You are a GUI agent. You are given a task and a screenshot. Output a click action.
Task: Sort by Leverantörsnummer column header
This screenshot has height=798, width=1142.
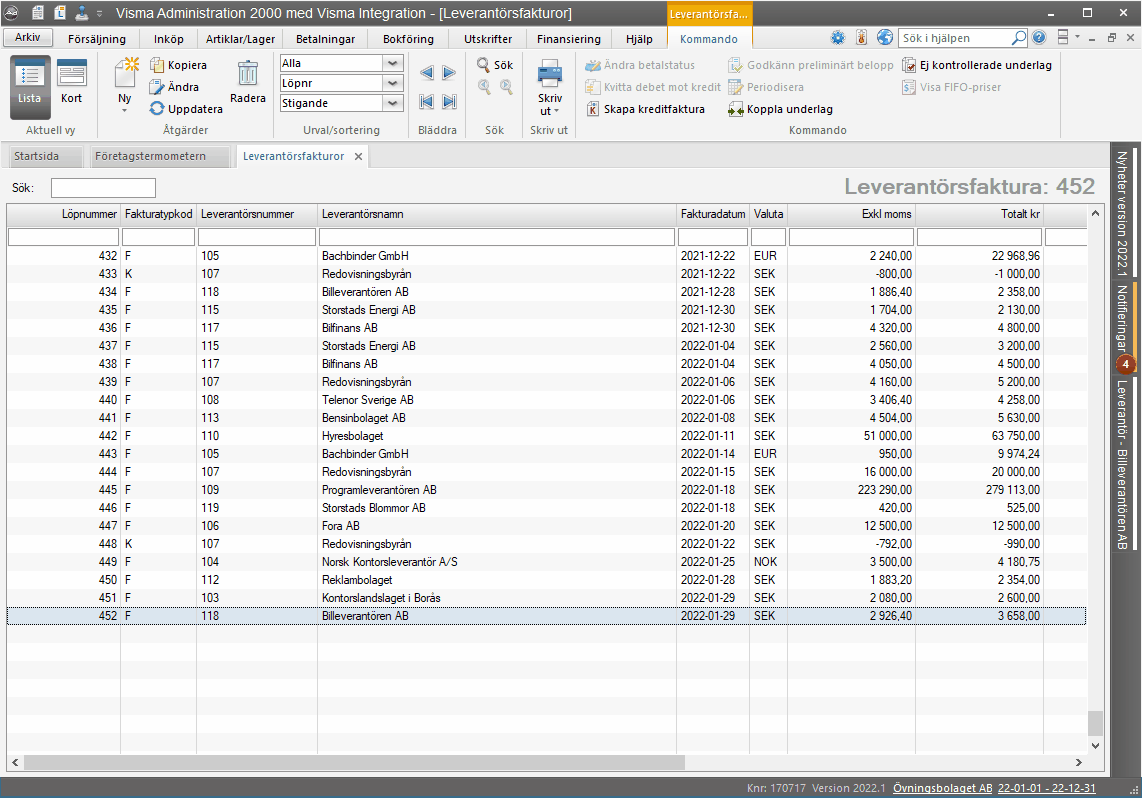pos(256,214)
